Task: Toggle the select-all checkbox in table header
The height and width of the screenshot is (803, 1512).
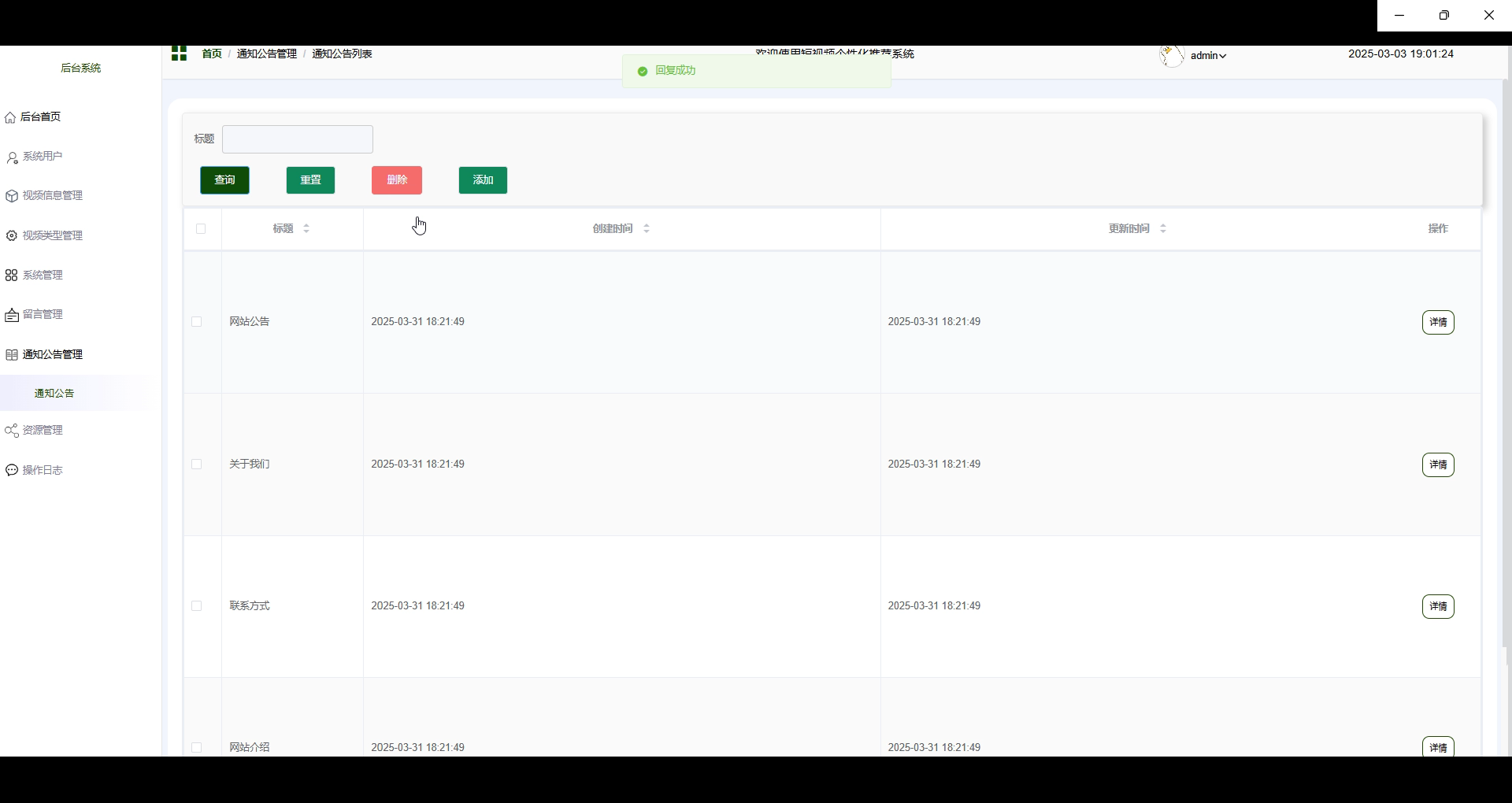Action: (x=201, y=228)
